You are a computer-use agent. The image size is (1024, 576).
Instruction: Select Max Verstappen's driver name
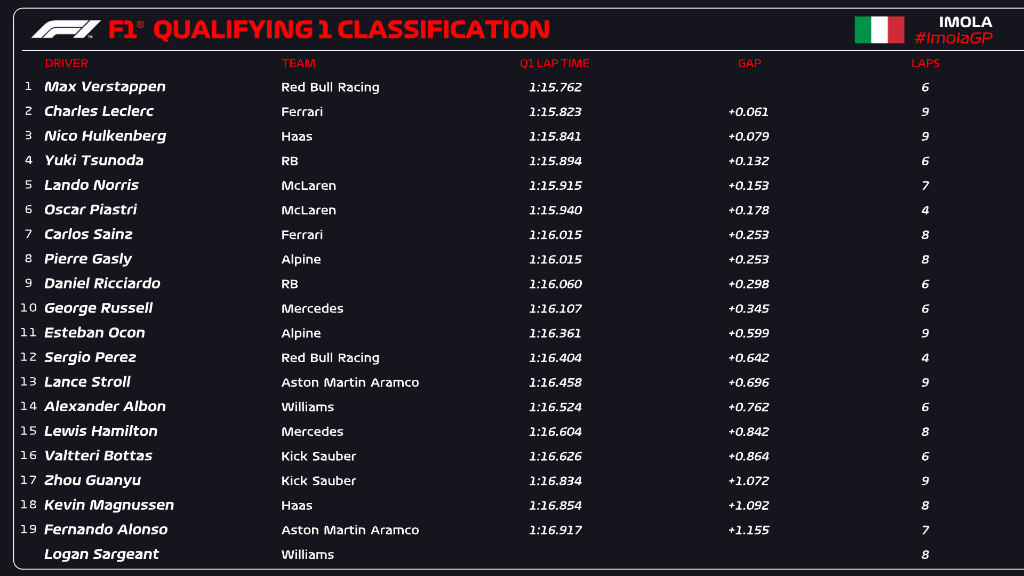pyautogui.click(x=105, y=87)
